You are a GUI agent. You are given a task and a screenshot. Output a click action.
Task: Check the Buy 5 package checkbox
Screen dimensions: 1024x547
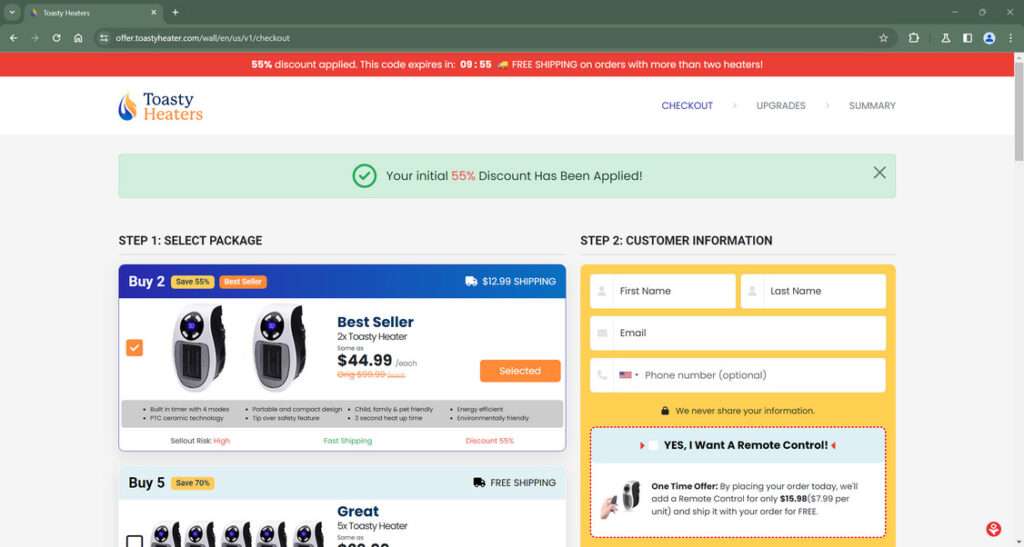tap(135, 541)
